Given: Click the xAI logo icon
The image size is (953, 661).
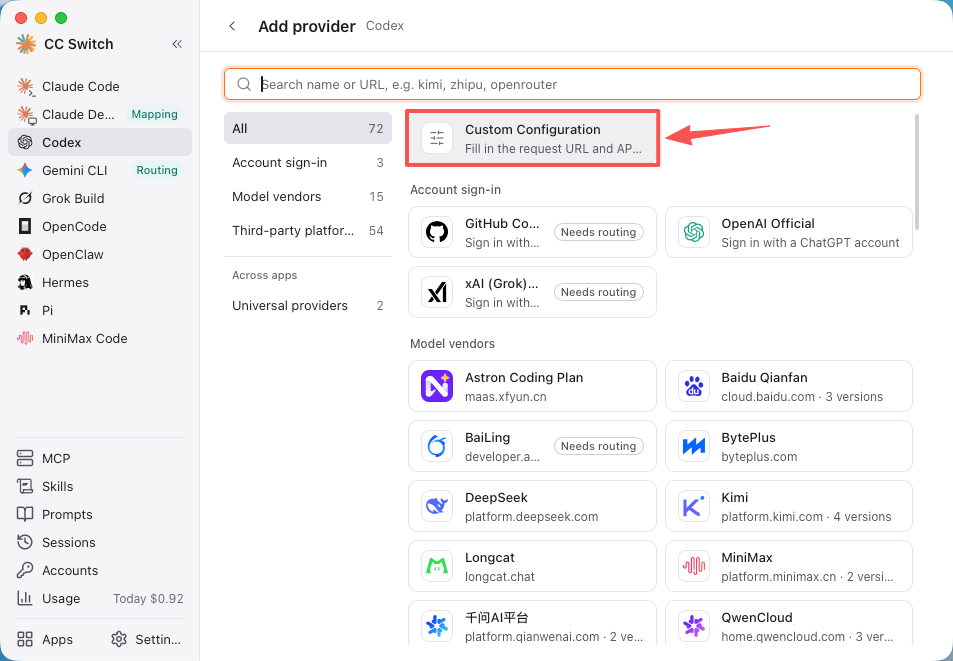Looking at the screenshot, I should (x=437, y=292).
